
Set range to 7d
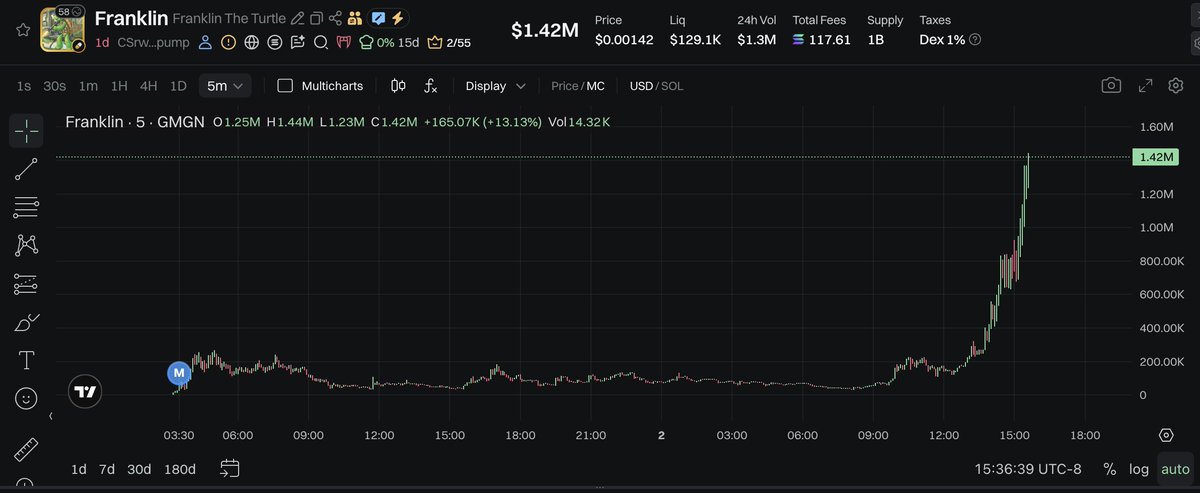(107, 469)
